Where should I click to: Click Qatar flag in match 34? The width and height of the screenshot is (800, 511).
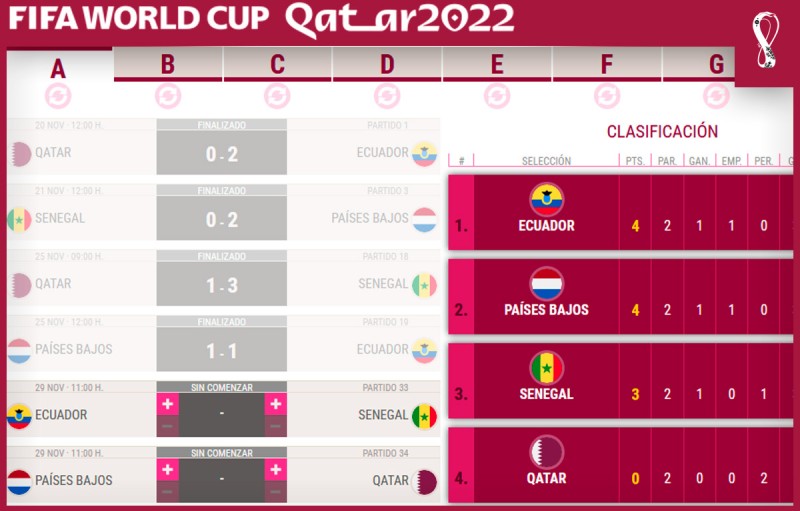click(x=424, y=481)
